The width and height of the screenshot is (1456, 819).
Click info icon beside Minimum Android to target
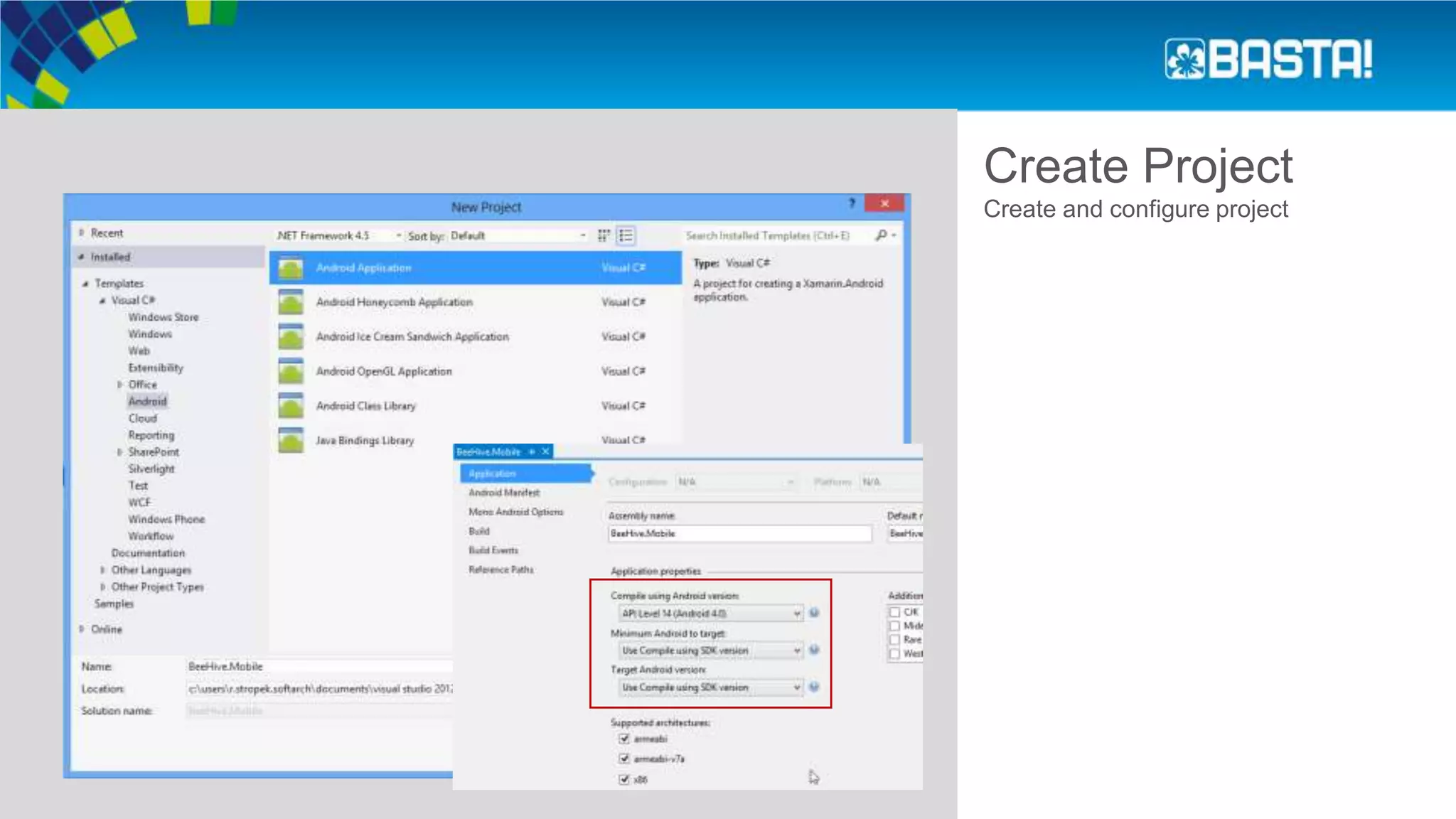(x=815, y=650)
